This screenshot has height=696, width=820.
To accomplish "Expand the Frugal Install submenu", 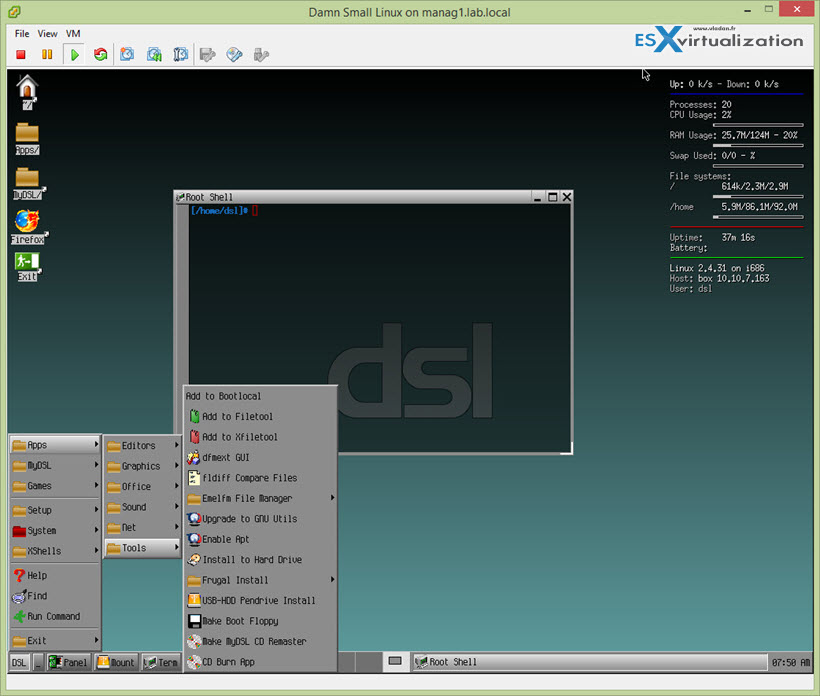I will tap(260, 580).
